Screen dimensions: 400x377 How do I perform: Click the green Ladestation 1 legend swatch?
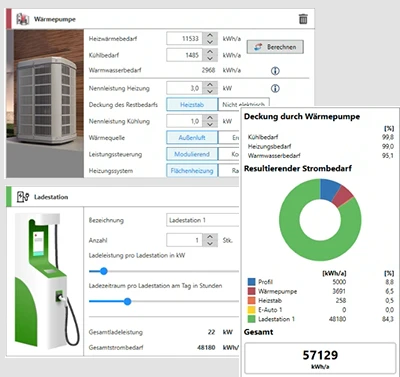(252, 319)
